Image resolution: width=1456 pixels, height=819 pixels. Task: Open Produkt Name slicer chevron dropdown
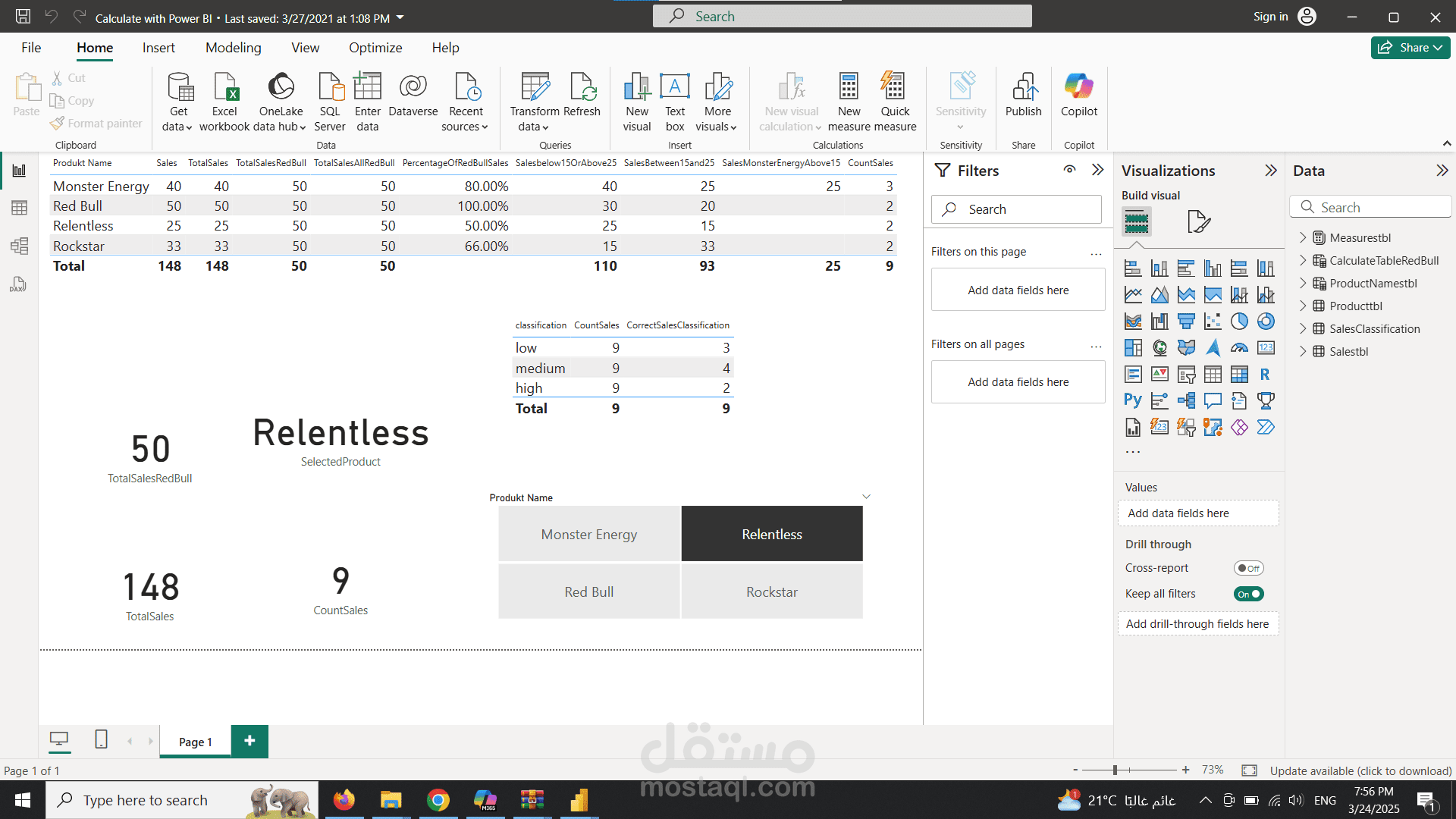(866, 497)
